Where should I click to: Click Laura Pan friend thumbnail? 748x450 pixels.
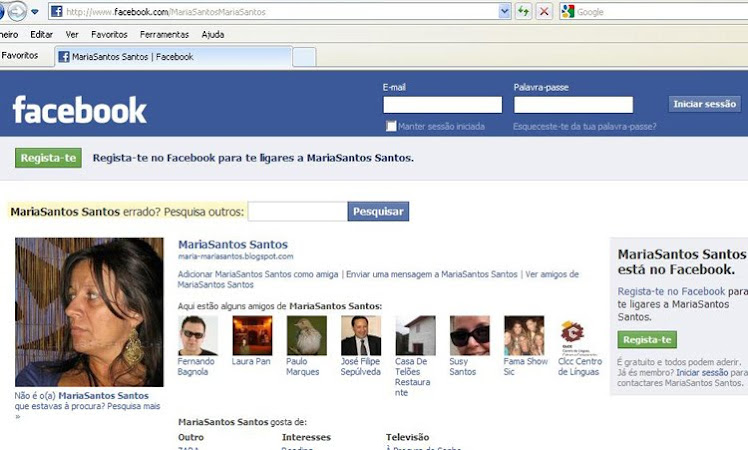click(x=252, y=335)
